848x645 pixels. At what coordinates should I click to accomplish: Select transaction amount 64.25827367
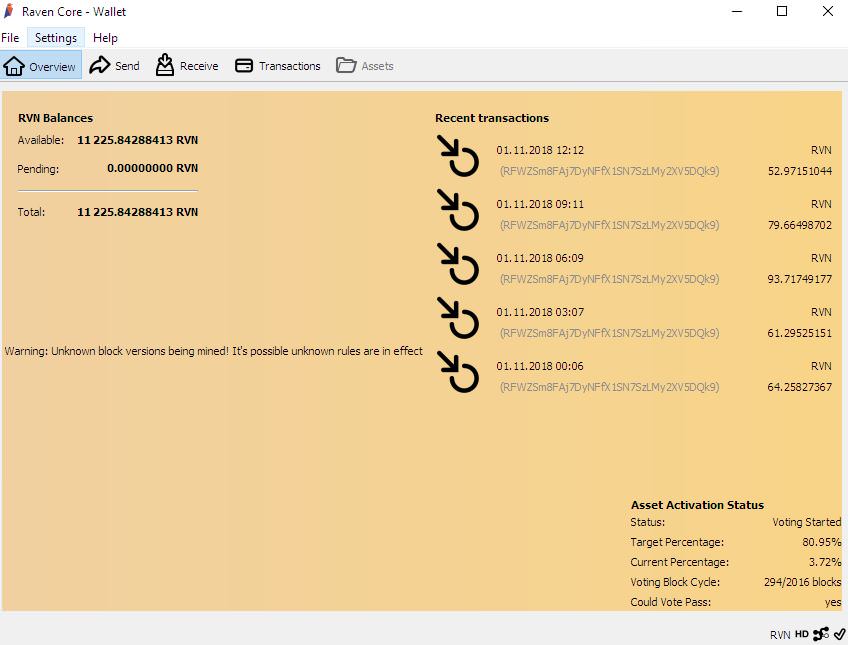coord(800,387)
